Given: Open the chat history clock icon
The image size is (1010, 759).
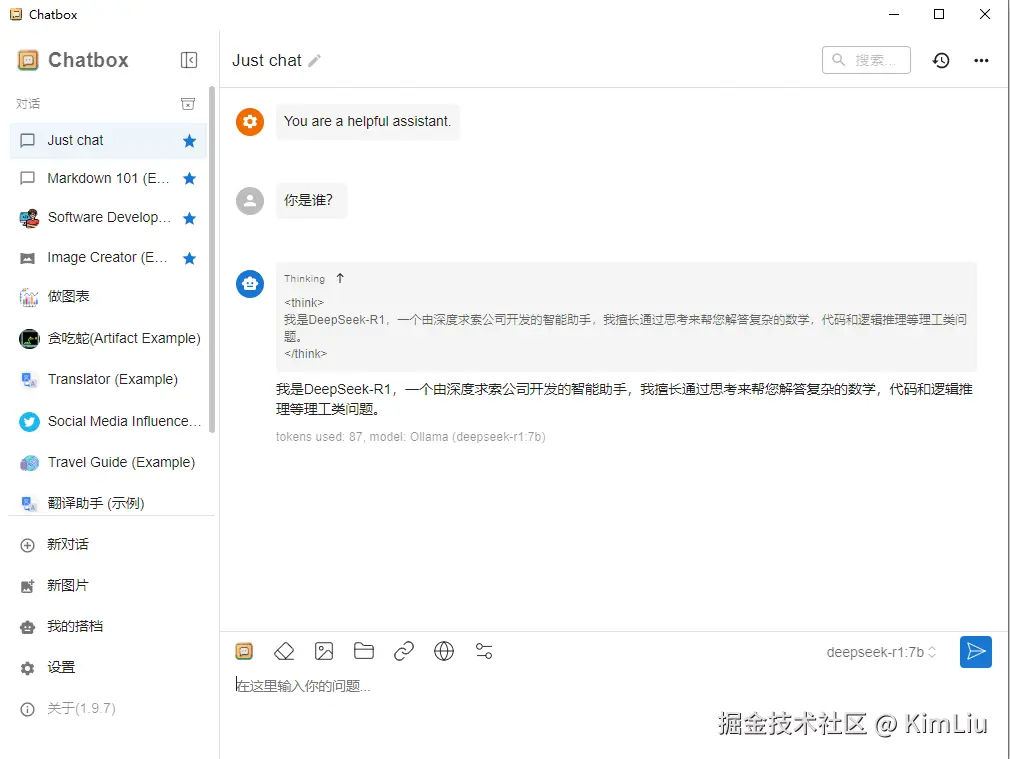Looking at the screenshot, I should pos(941,61).
